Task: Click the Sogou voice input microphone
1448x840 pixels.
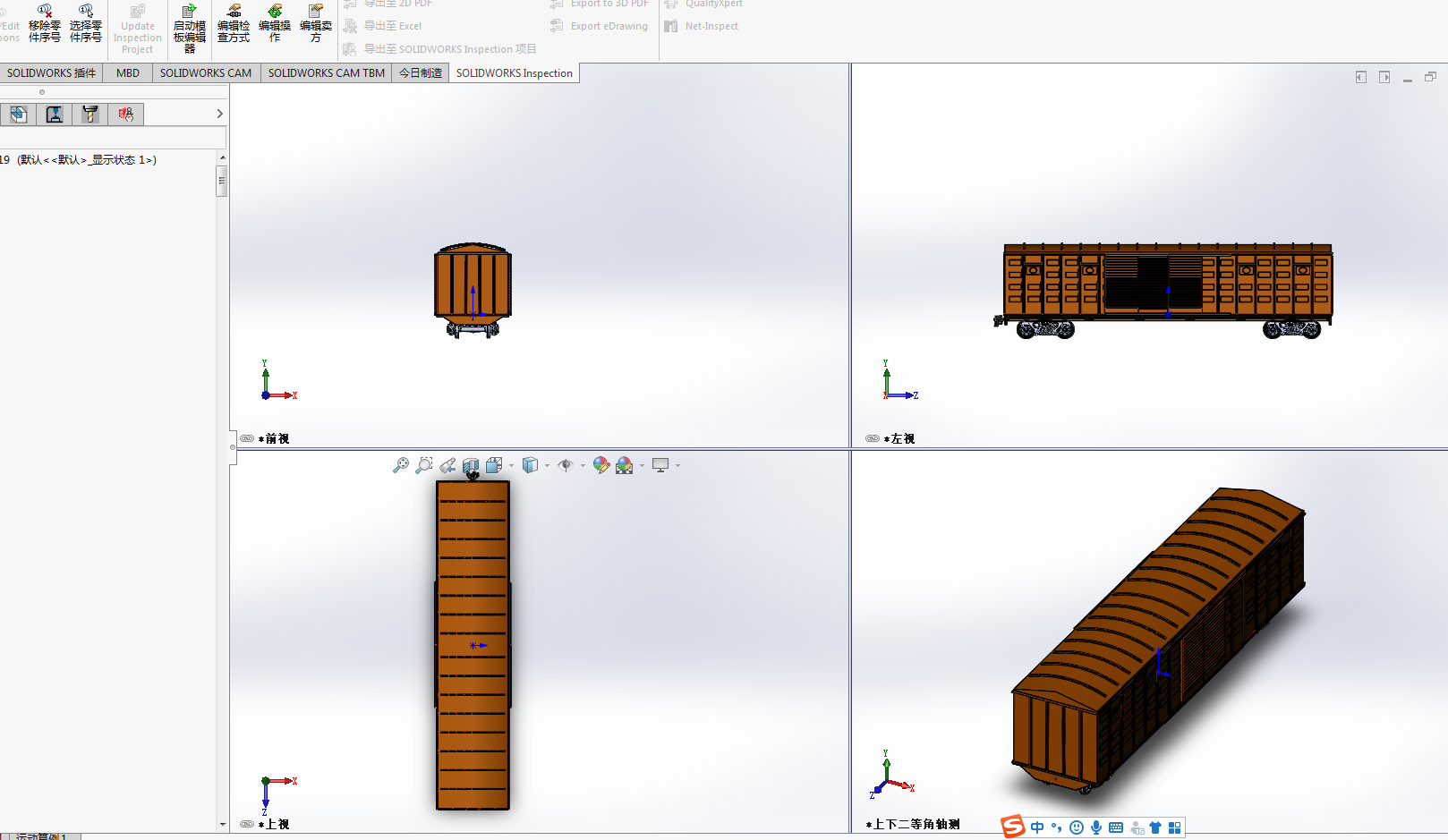Action: pyautogui.click(x=1096, y=827)
